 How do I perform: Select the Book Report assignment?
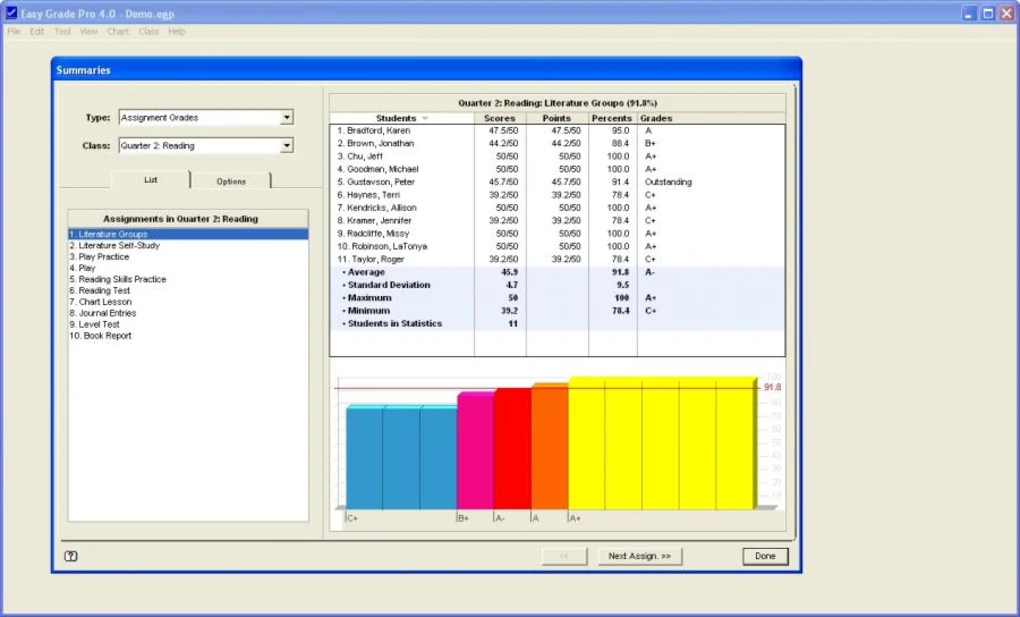pyautogui.click(x=100, y=335)
